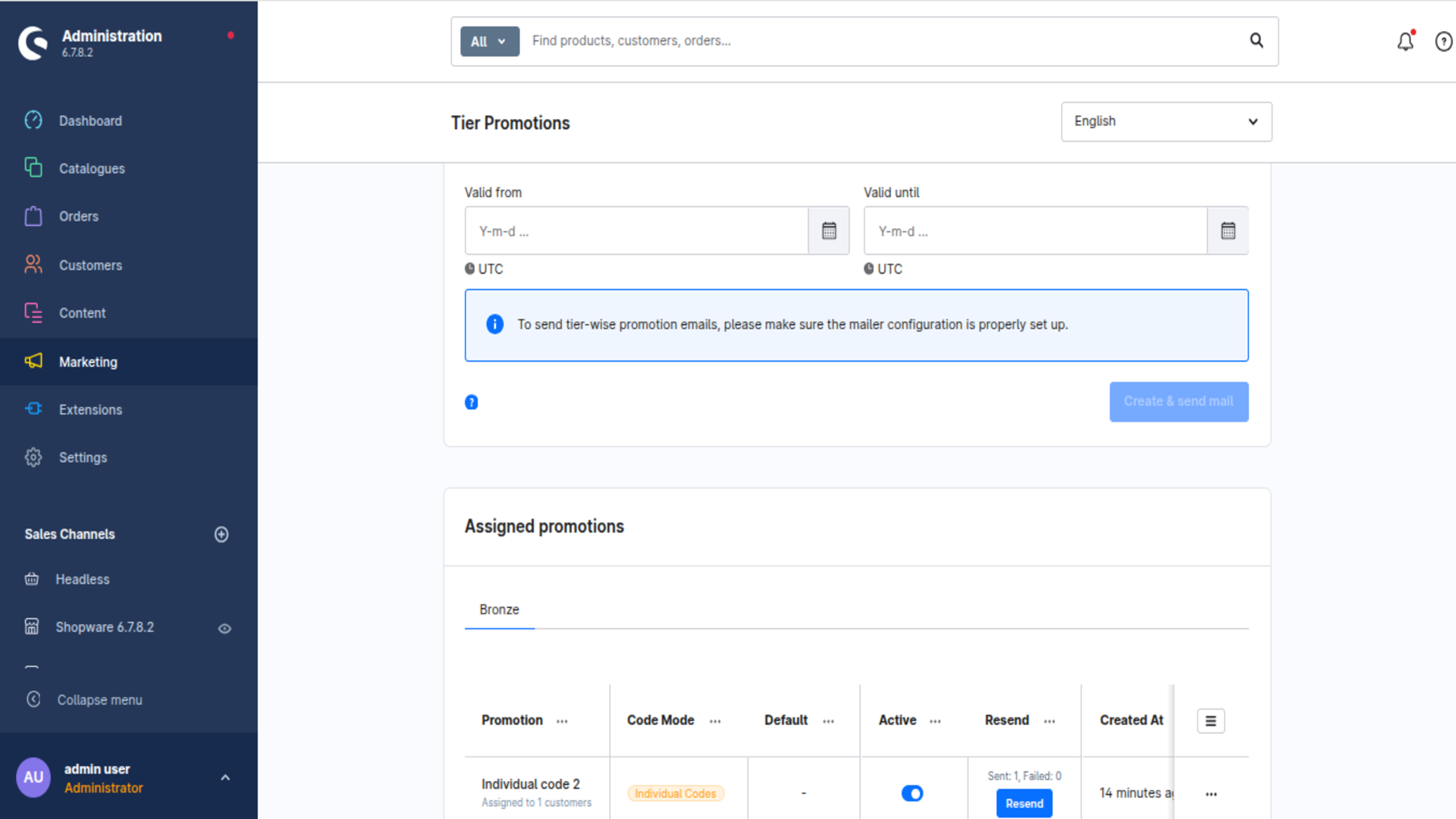Screen dimensions: 1456x819
Task: Click the Headless basket icon
Action: (x=32, y=579)
